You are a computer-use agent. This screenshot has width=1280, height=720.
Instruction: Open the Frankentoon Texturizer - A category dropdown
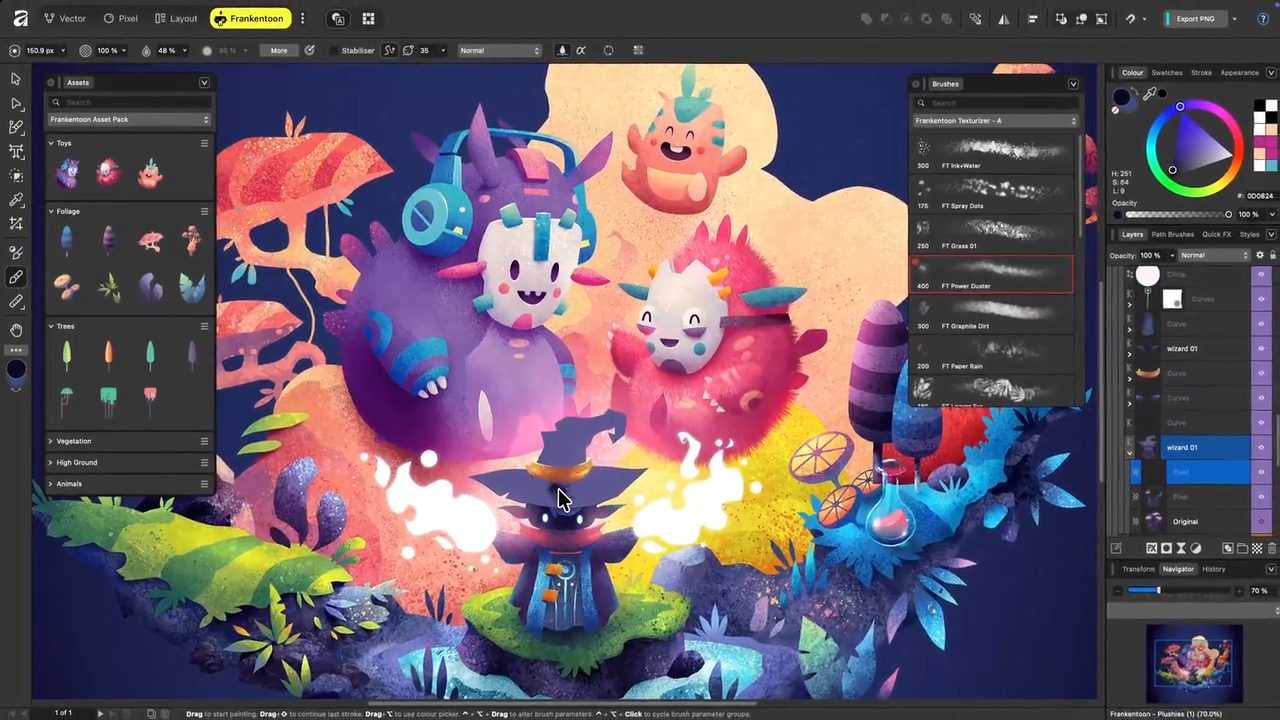(x=995, y=121)
